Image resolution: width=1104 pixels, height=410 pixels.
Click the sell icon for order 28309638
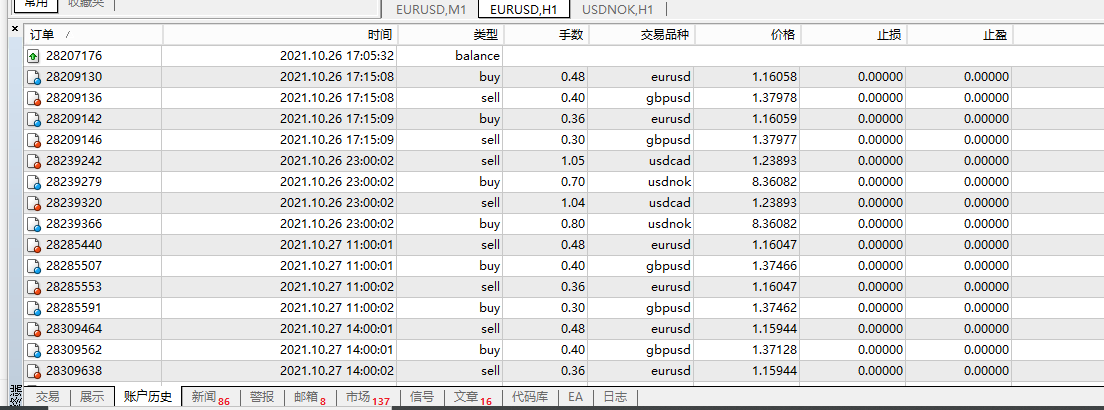coord(34,371)
